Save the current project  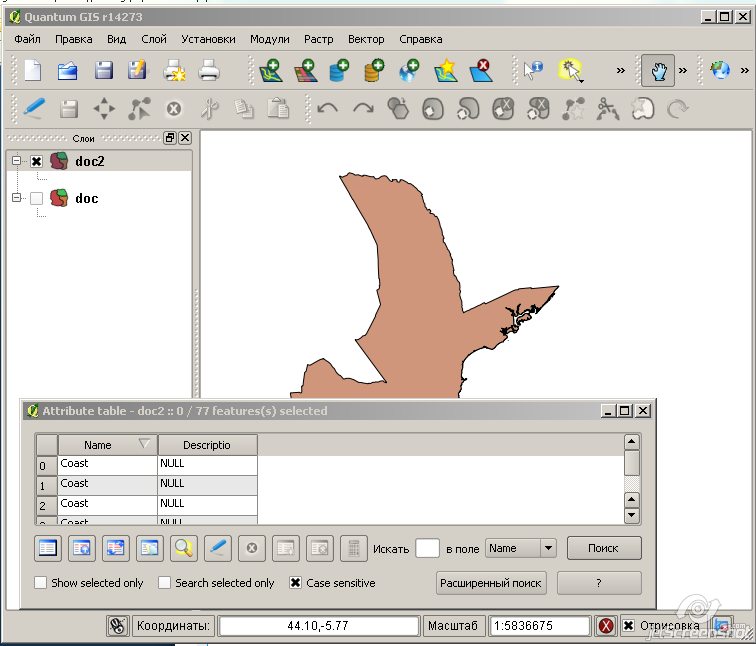pos(103,70)
